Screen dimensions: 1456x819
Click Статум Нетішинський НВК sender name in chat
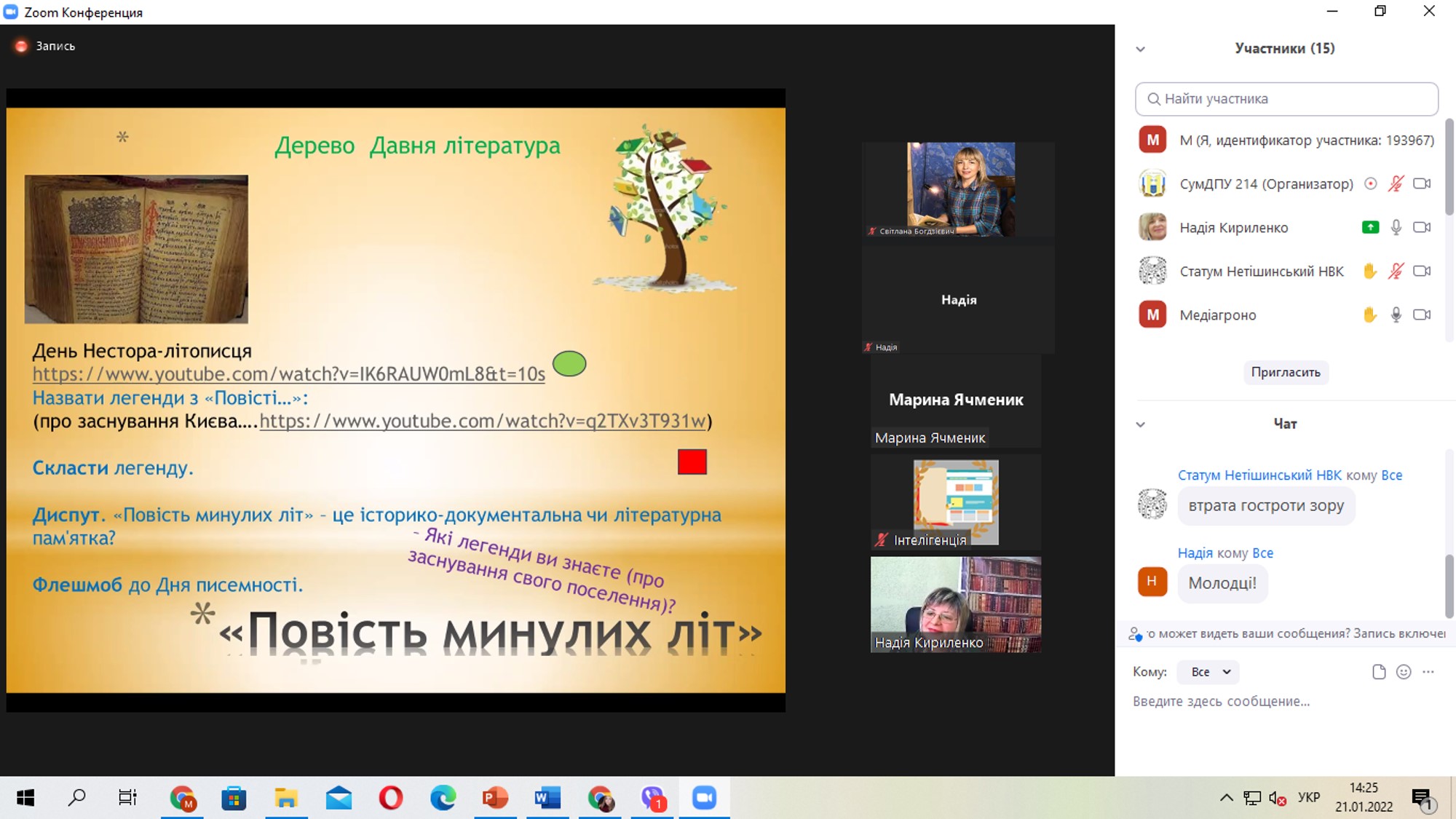click(1259, 475)
